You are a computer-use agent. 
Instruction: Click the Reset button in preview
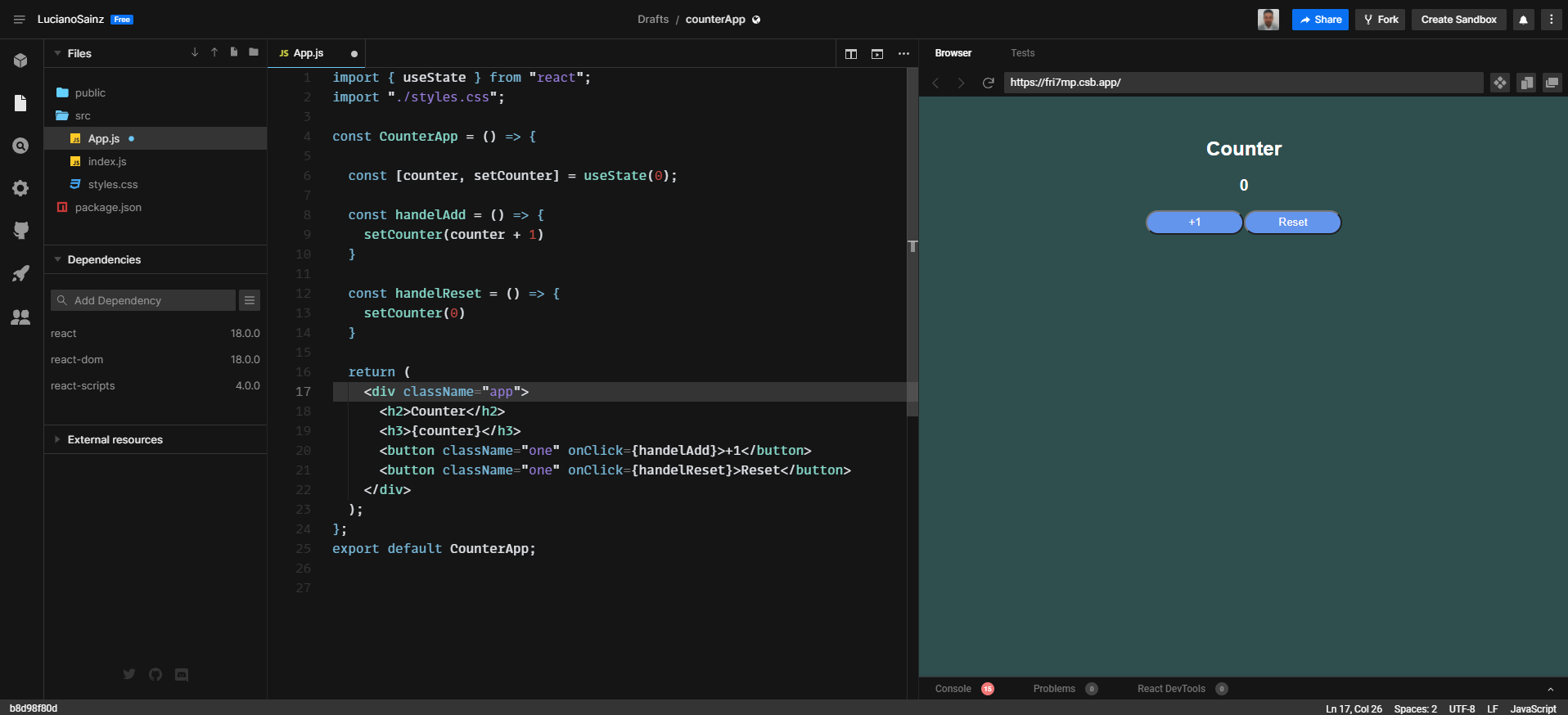(x=1293, y=223)
